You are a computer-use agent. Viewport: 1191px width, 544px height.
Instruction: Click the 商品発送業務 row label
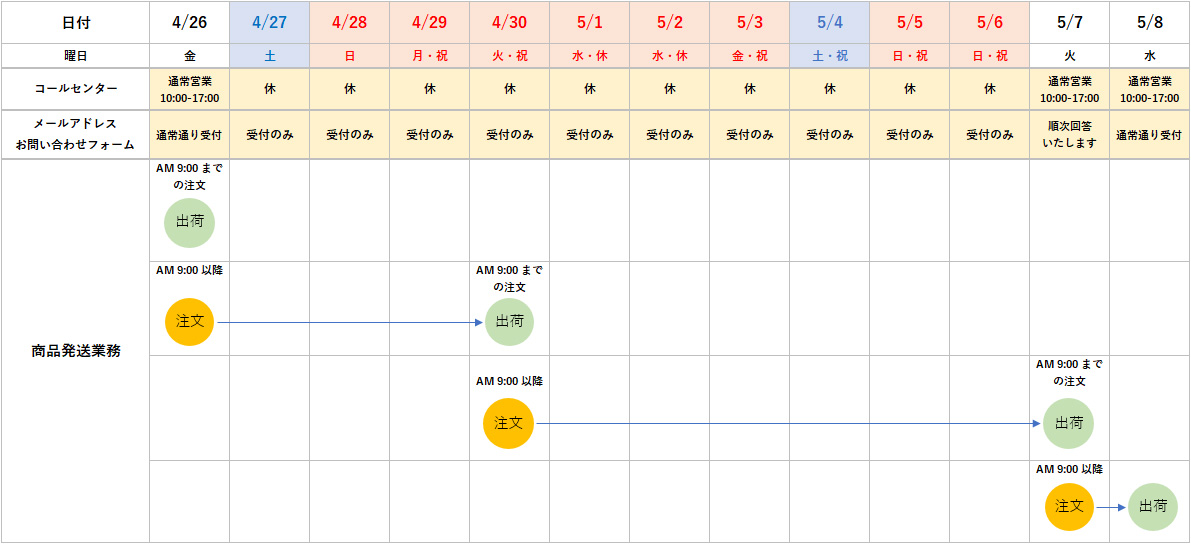(75, 351)
